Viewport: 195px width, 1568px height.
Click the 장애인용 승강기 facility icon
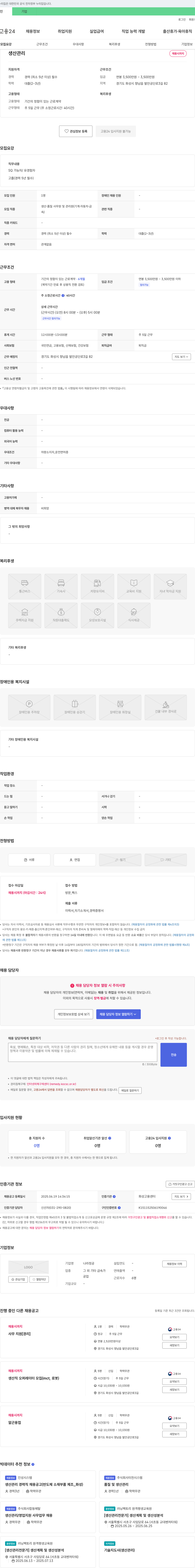[75, 707]
